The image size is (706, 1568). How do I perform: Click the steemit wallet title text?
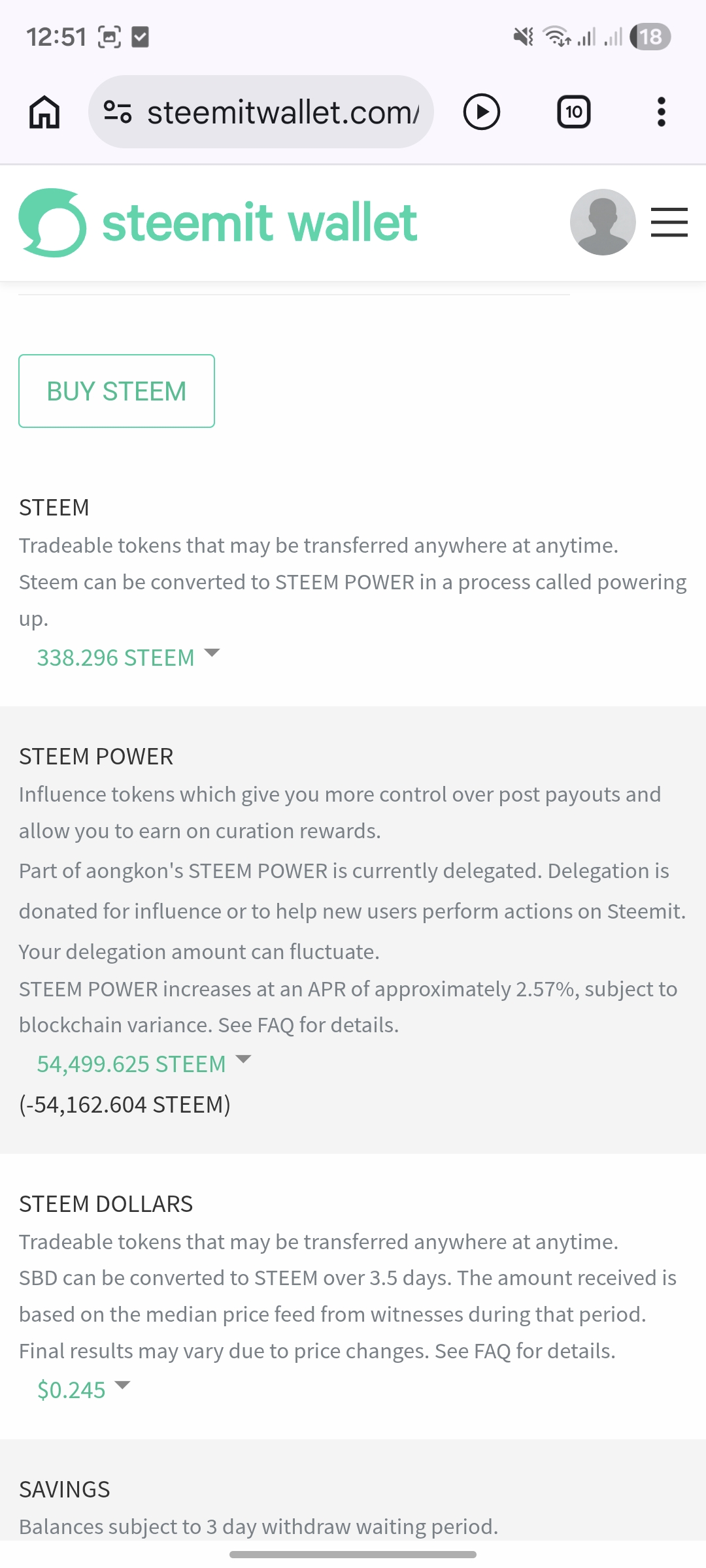click(x=260, y=222)
